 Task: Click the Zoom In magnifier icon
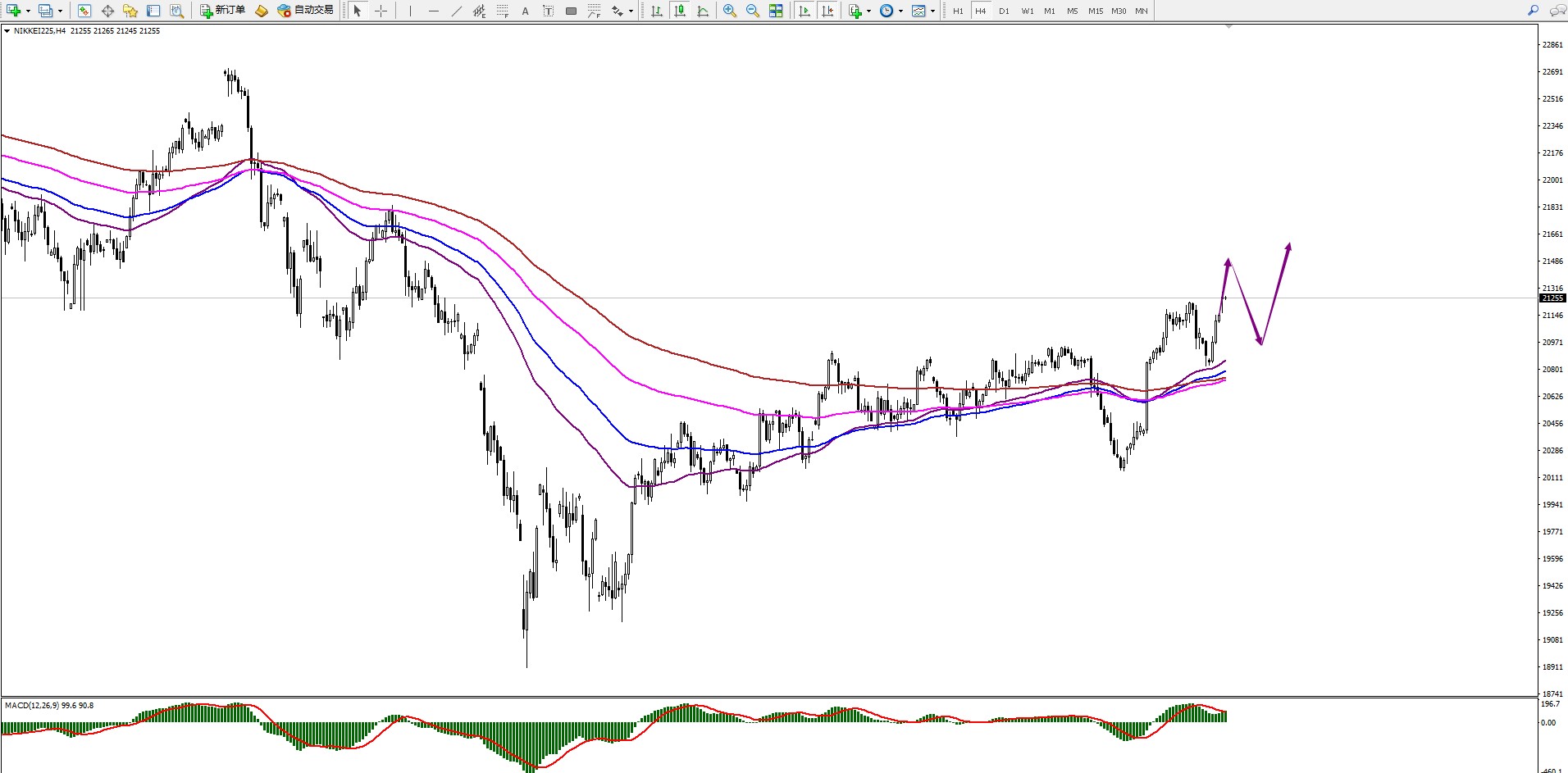coord(729,11)
